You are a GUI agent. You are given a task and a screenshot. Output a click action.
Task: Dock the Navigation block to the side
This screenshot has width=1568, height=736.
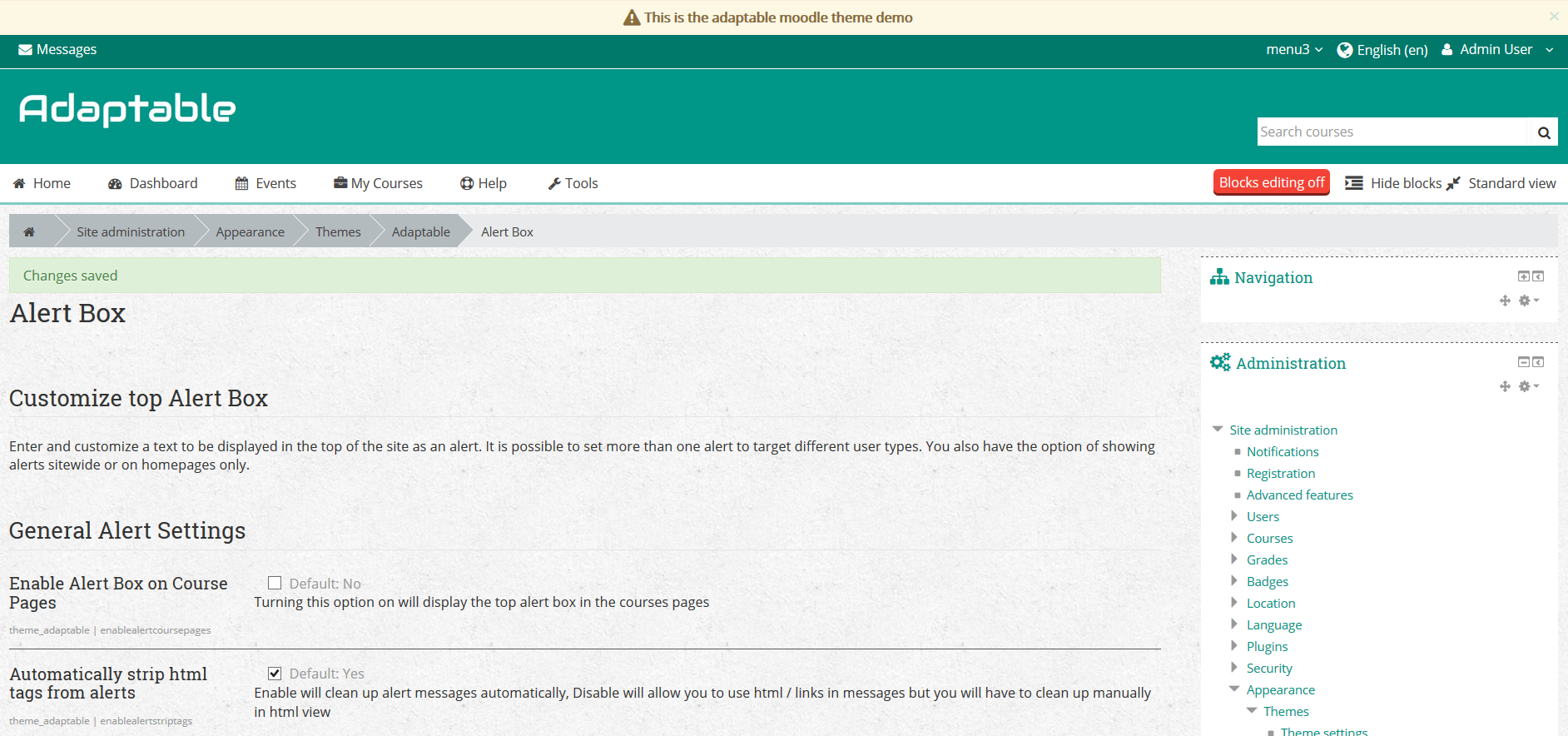click(x=1538, y=276)
